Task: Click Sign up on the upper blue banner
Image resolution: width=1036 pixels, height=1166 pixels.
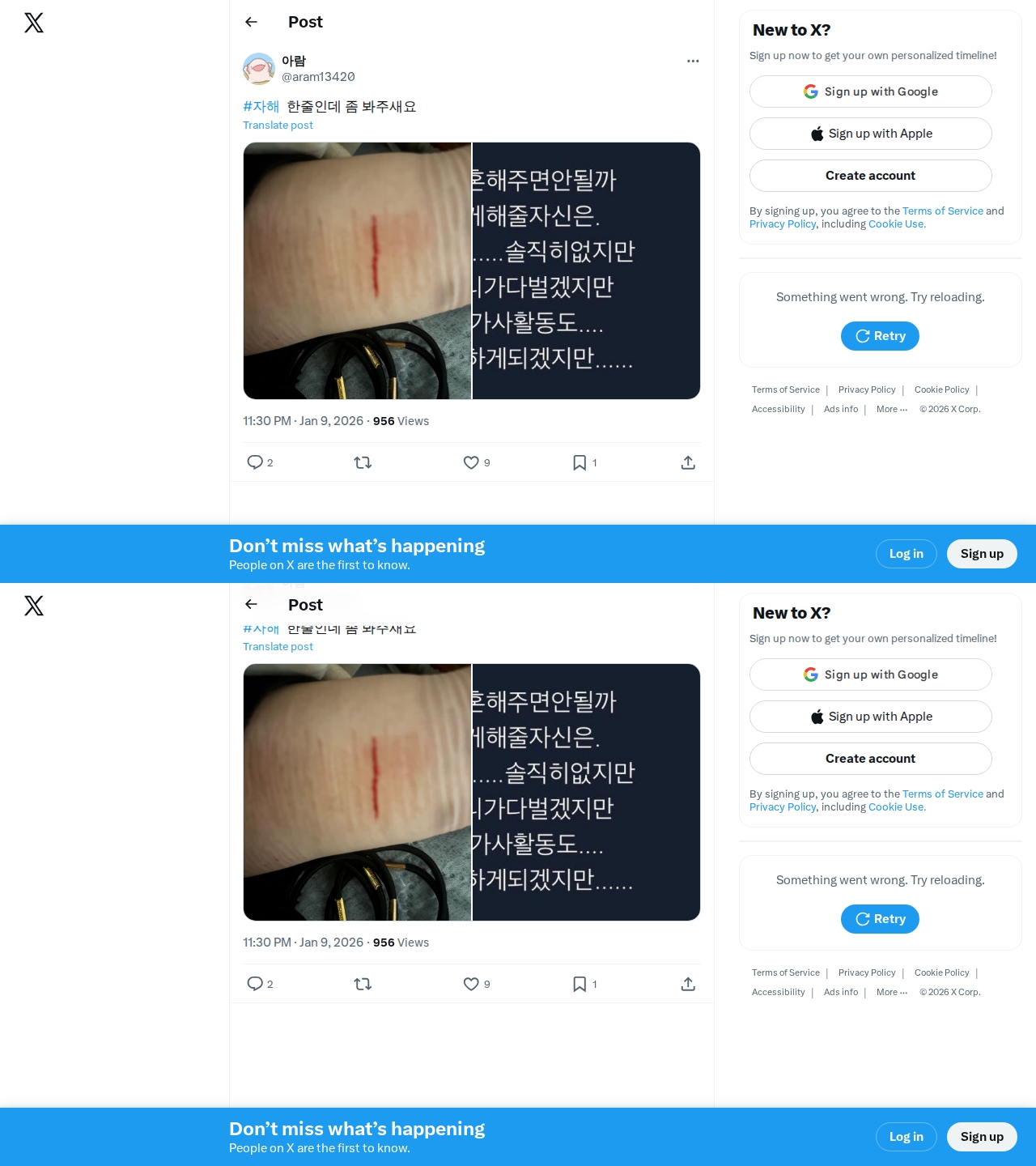Action: [x=982, y=554]
